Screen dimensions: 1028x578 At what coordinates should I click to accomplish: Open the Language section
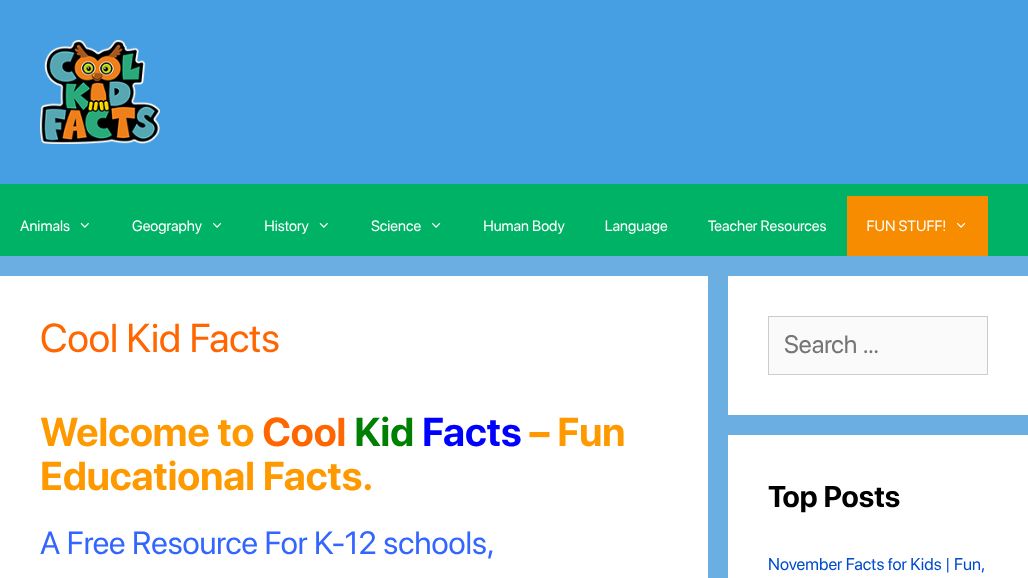tap(636, 226)
